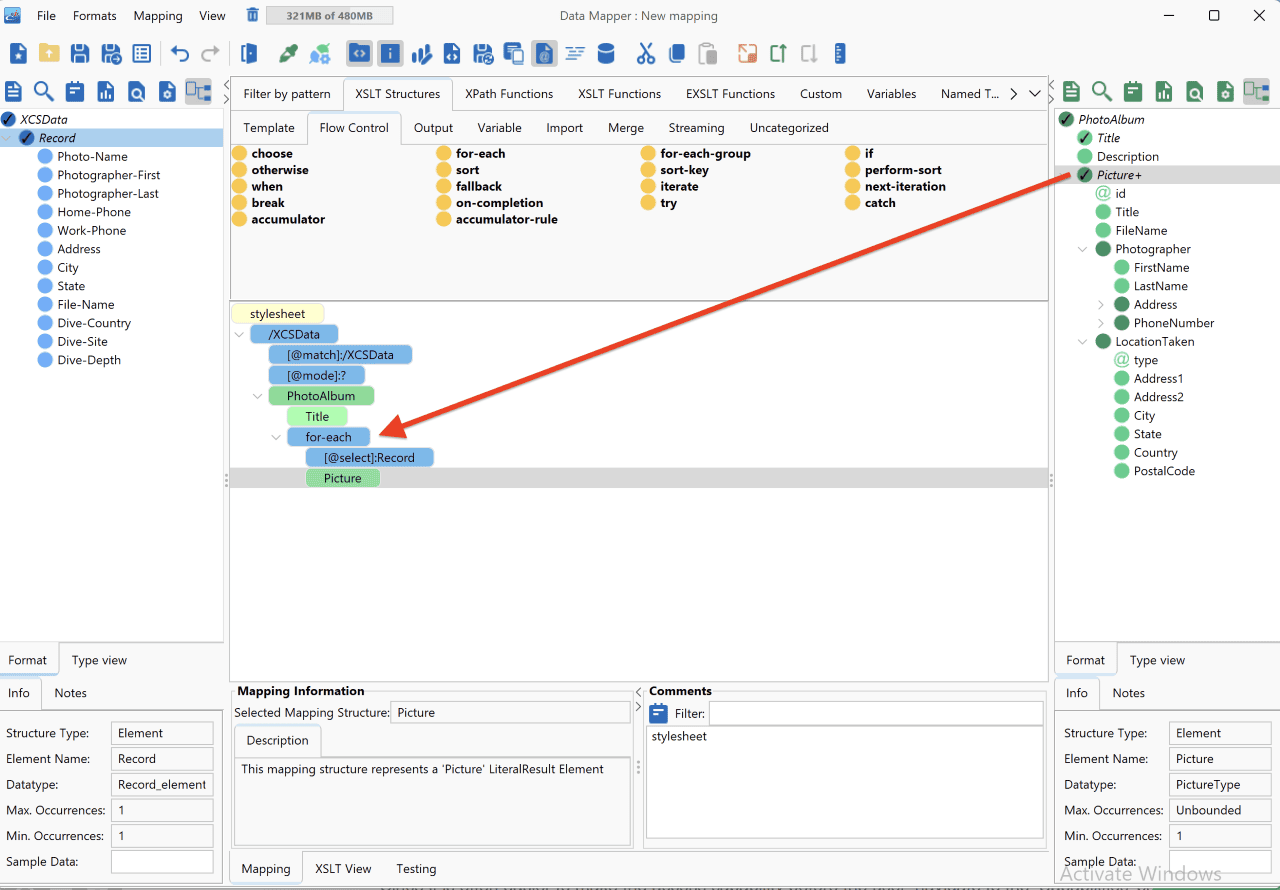Image resolution: width=1280 pixels, height=890 pixels.
Task: Click the database cylinder toolbar icon
Action: tap(606, 54)
